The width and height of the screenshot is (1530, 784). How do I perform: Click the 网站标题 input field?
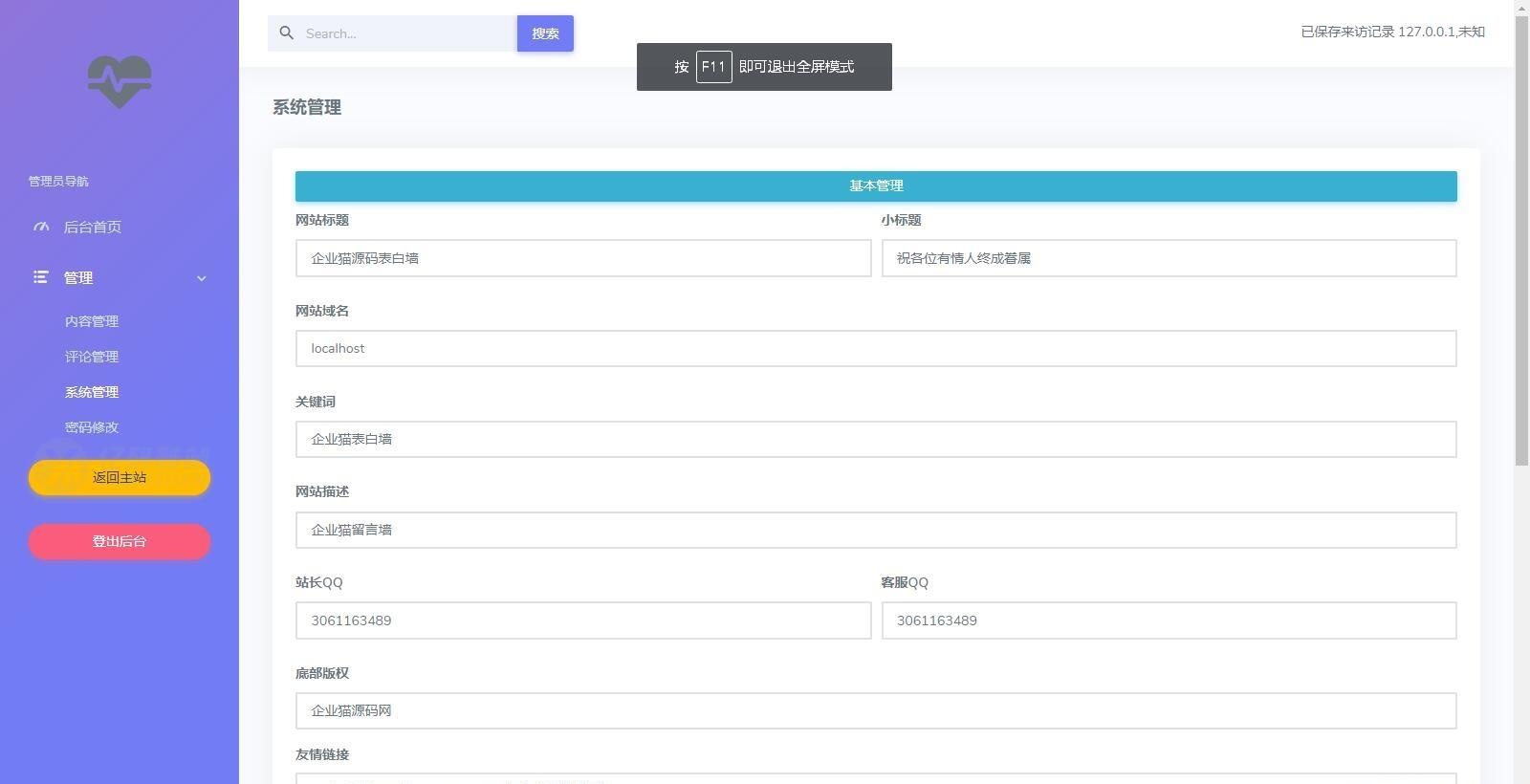[x=583, y=258]
